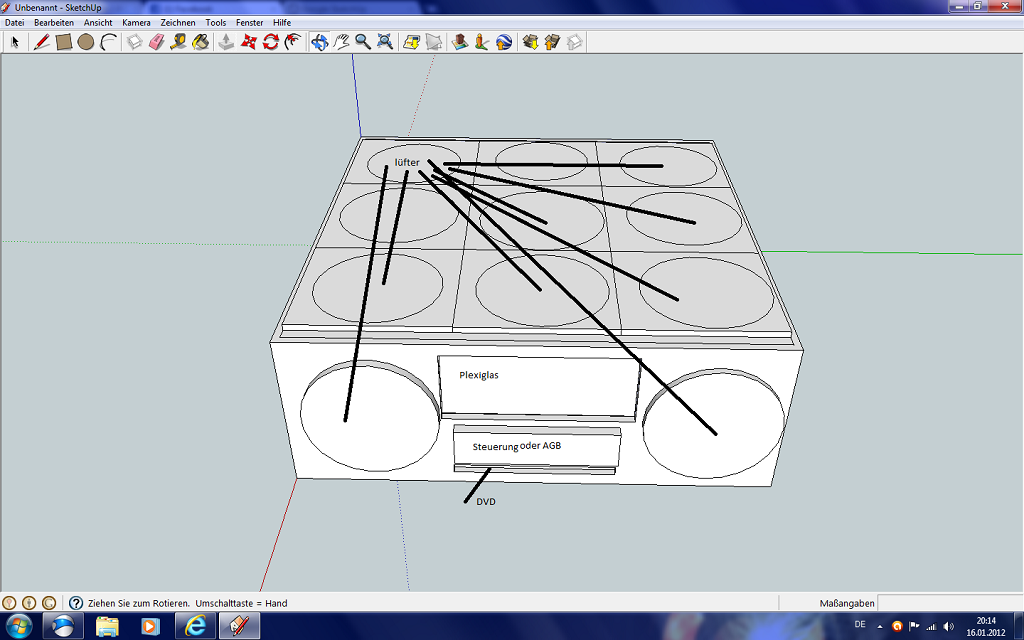Open the Kamera menu

pos(135,22)
